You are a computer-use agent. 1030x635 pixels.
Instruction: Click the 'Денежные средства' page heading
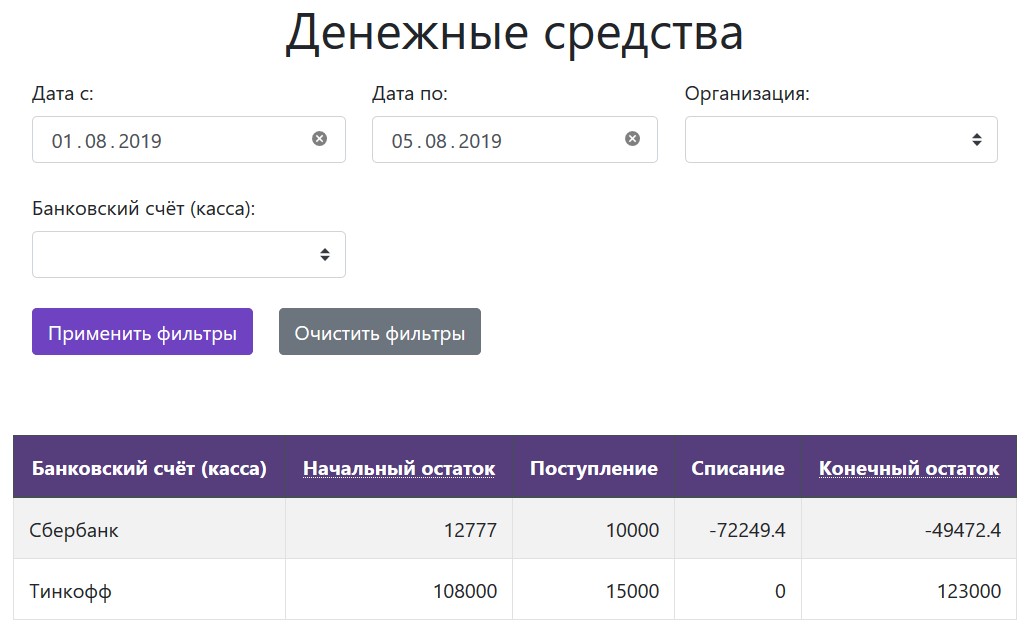click(514, 33)
